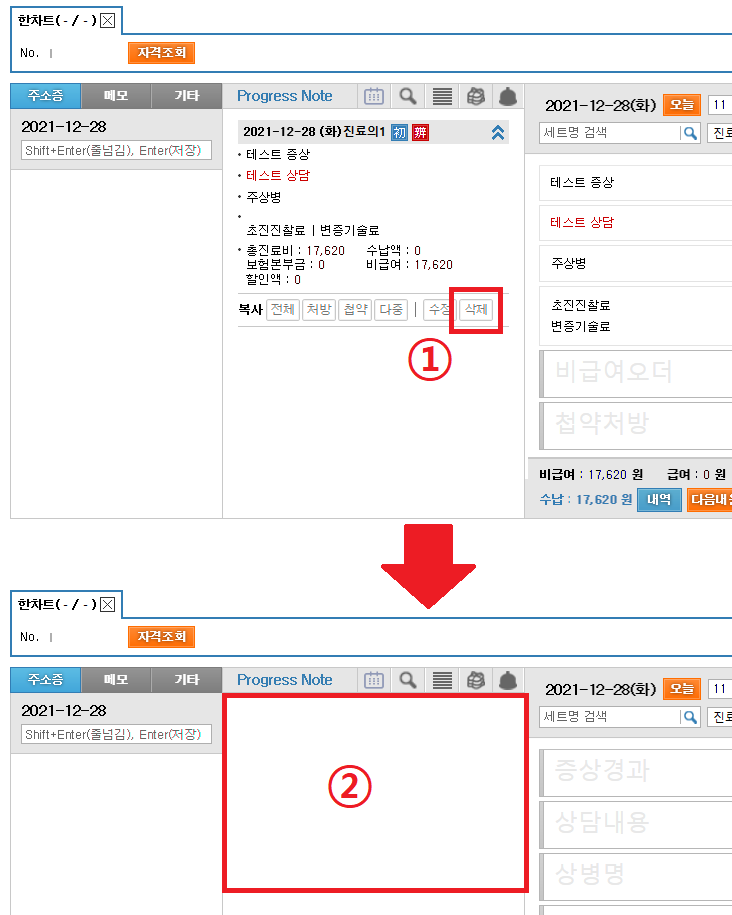Screen dimensions: 732x915
Task: Click magnifier icon above the progress note entry
Action: click(408, 96)
